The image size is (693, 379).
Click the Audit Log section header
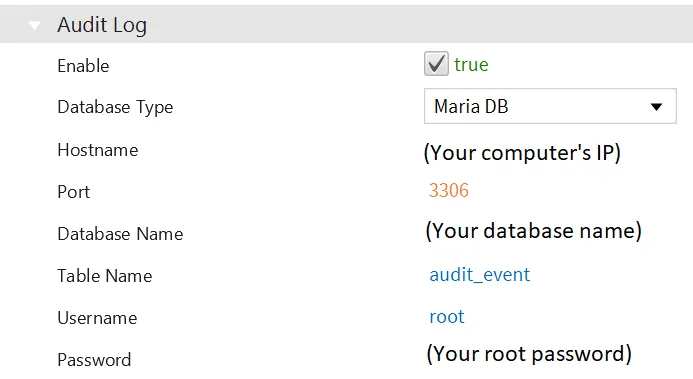coord(346,24)
